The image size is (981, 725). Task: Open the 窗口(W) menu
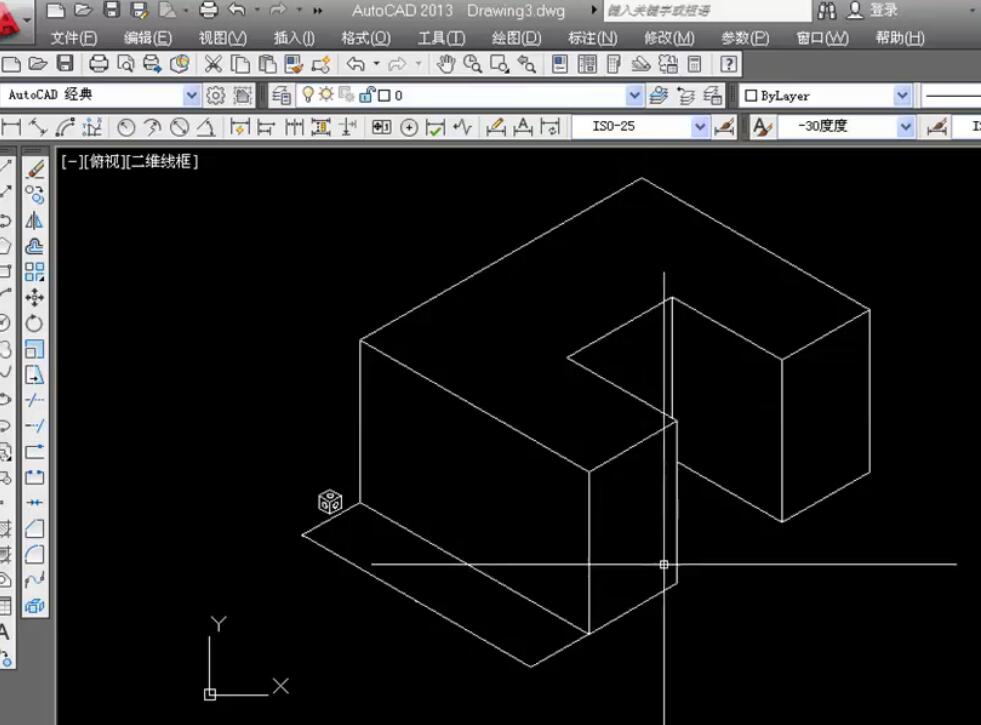tap(823, 38)
